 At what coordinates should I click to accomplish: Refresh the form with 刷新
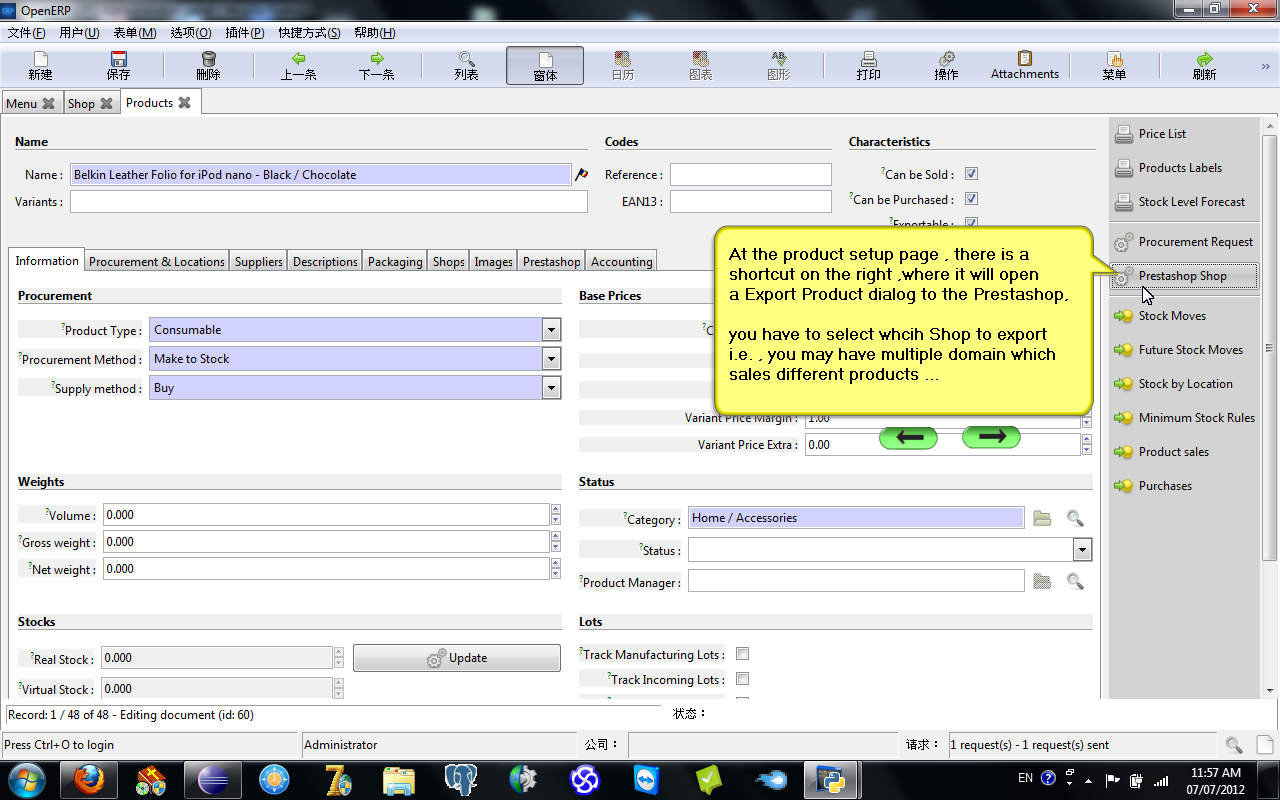pos(1204,66)
